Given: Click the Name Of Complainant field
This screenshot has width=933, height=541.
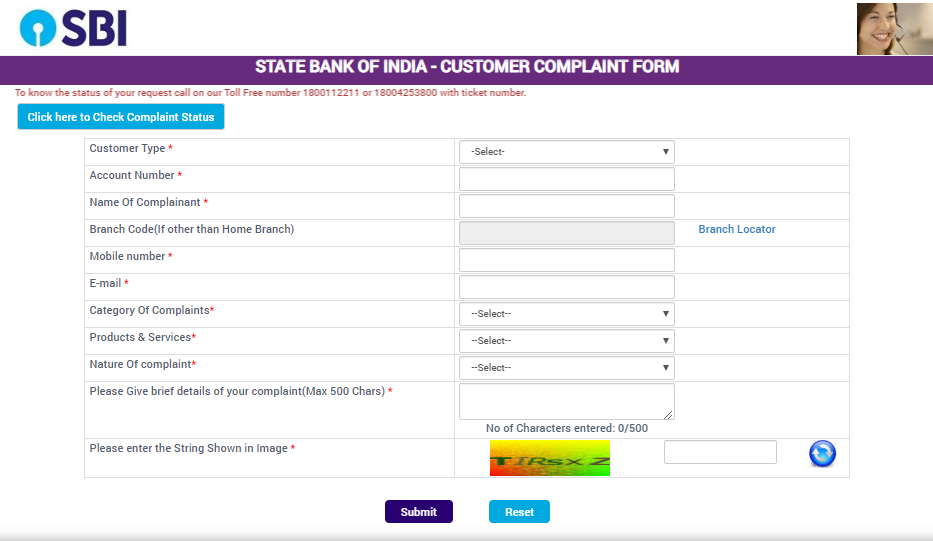Looking at the screenshot, I should click(566, 206).
